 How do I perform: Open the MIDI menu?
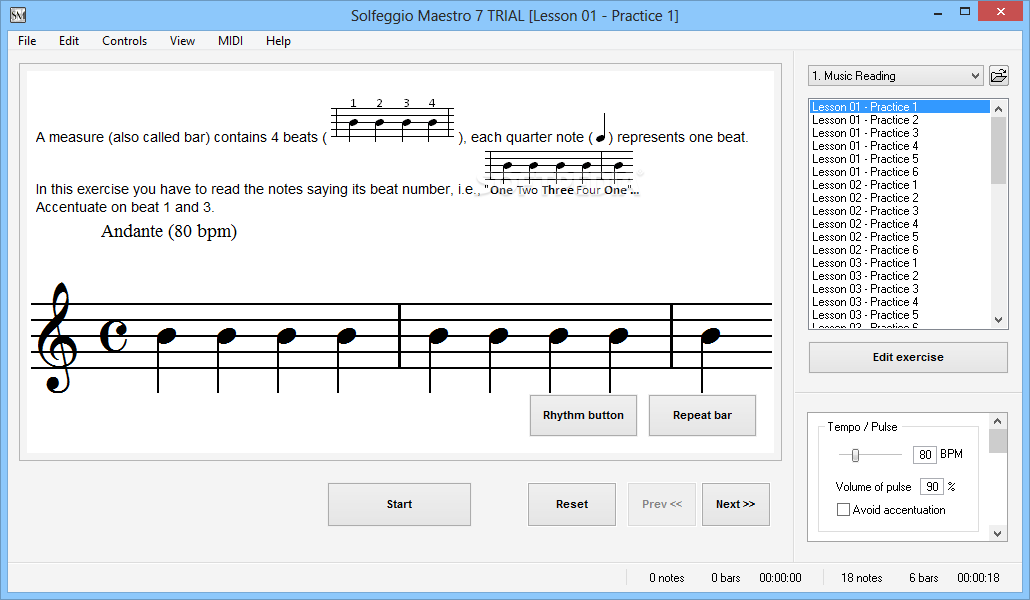coord(231,41)
